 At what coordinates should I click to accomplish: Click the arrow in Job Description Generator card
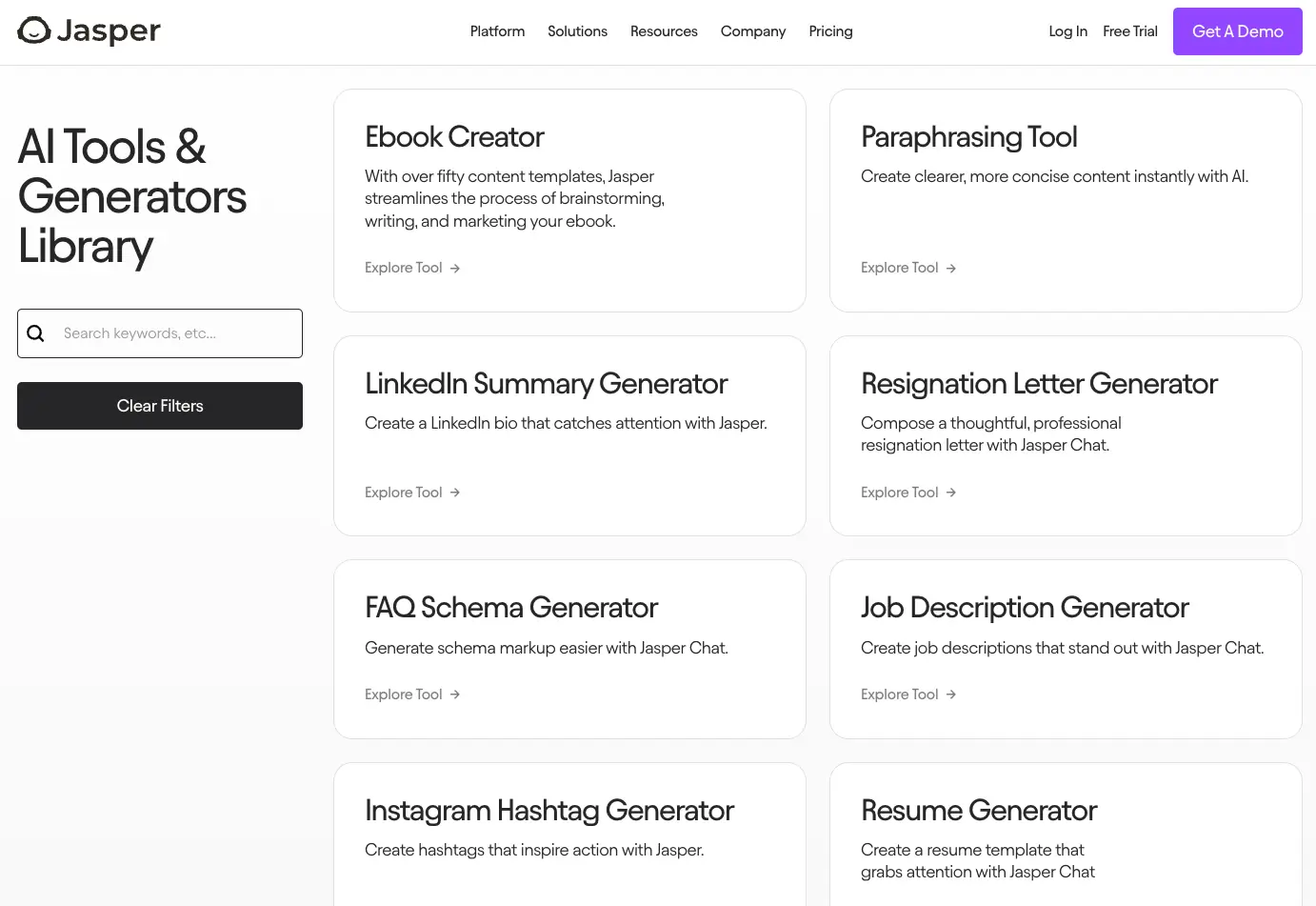pyautogui.click(x=951, y=695)
